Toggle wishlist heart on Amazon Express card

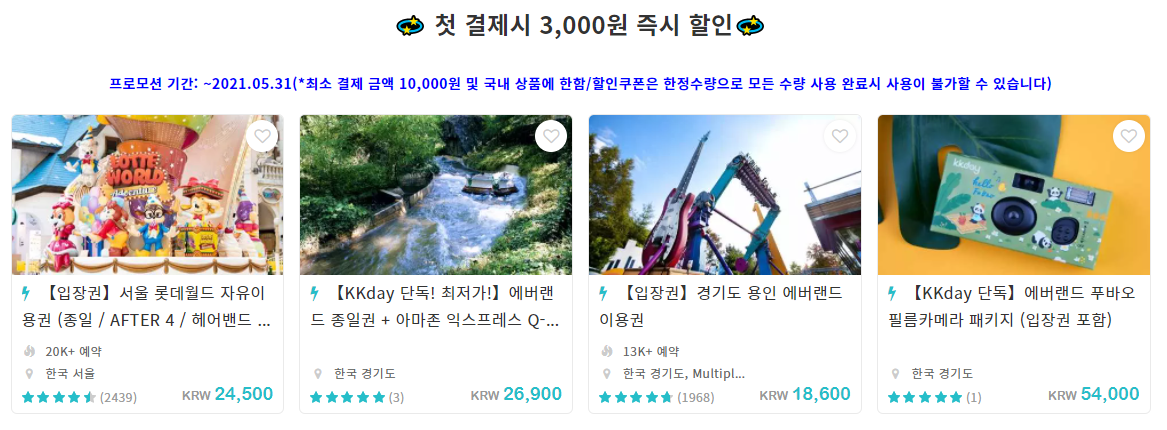point(551,136)
